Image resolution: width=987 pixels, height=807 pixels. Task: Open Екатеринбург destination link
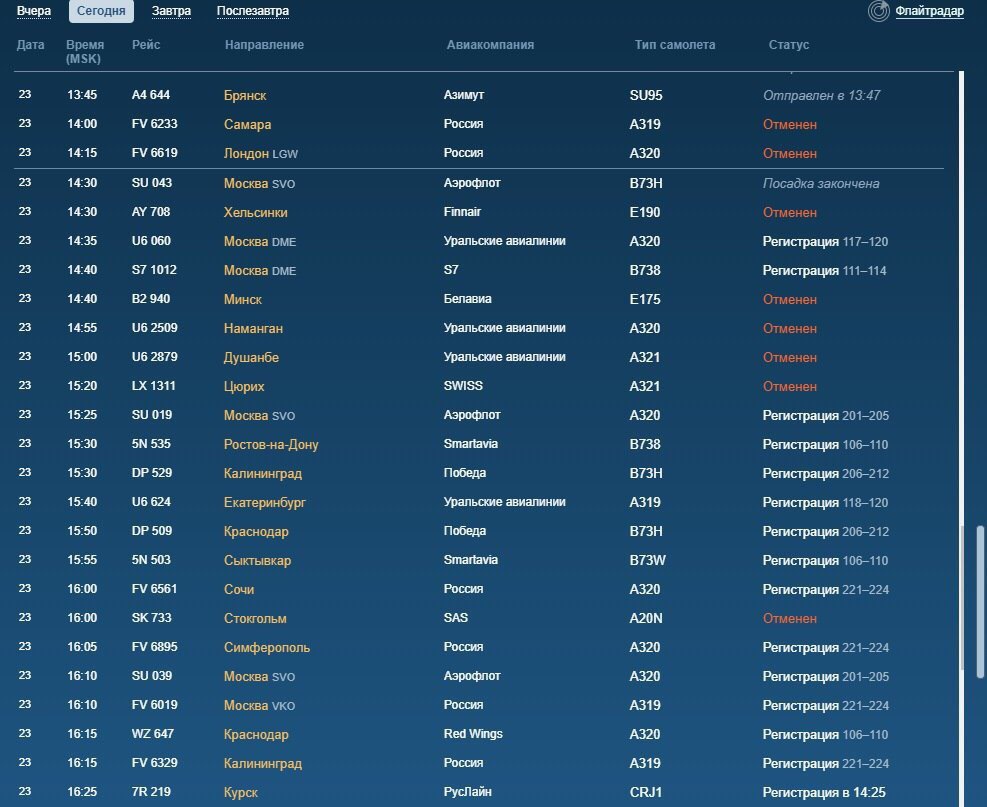pyautogui.click(x=264, y=502)
